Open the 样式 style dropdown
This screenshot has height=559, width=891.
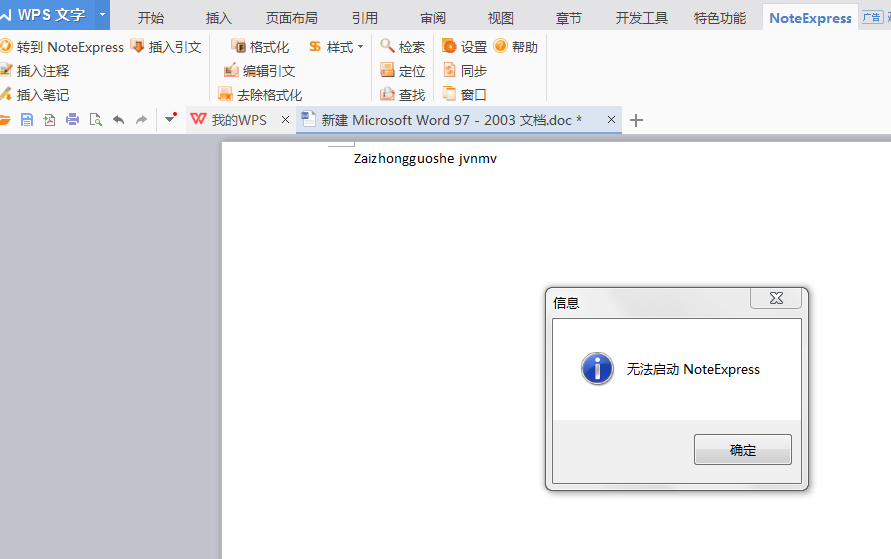point(336,47)
